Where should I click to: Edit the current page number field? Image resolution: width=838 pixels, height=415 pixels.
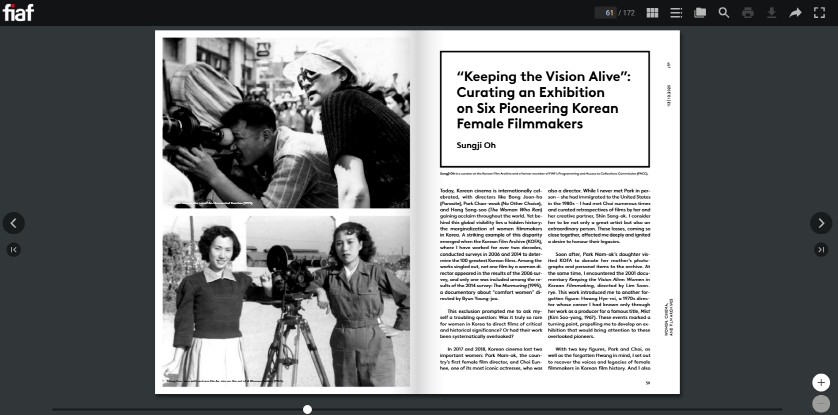click(x=606, y=13)
